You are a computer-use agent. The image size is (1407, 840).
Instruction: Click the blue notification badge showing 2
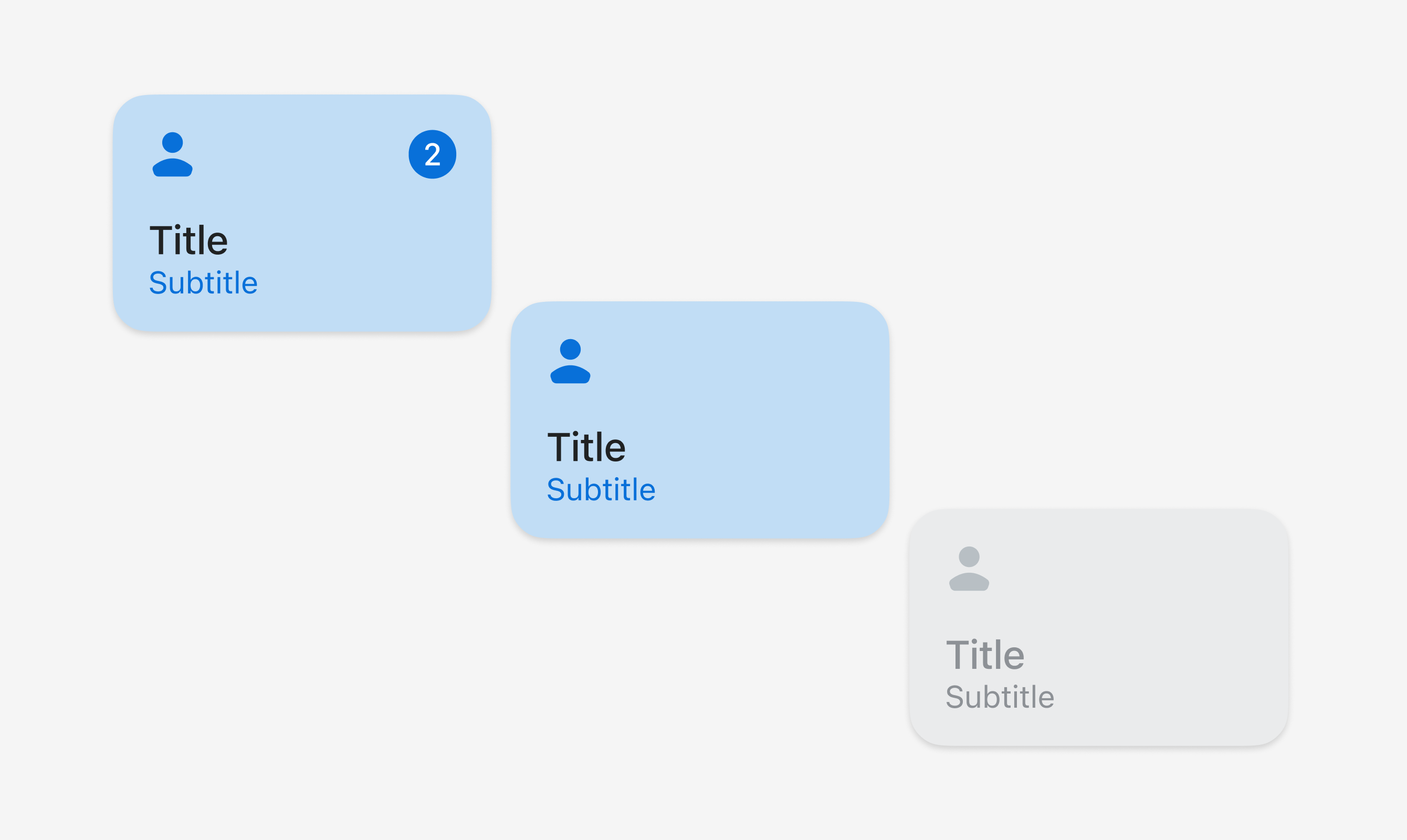[433, 154]
